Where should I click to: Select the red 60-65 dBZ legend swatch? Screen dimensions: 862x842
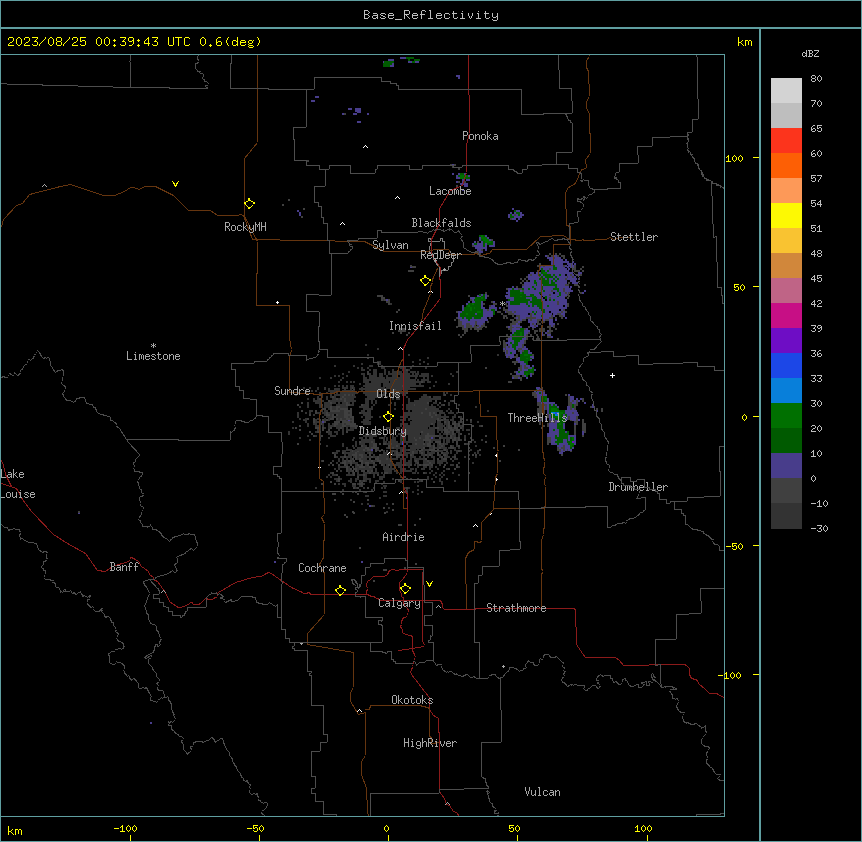tap(786, 141)
